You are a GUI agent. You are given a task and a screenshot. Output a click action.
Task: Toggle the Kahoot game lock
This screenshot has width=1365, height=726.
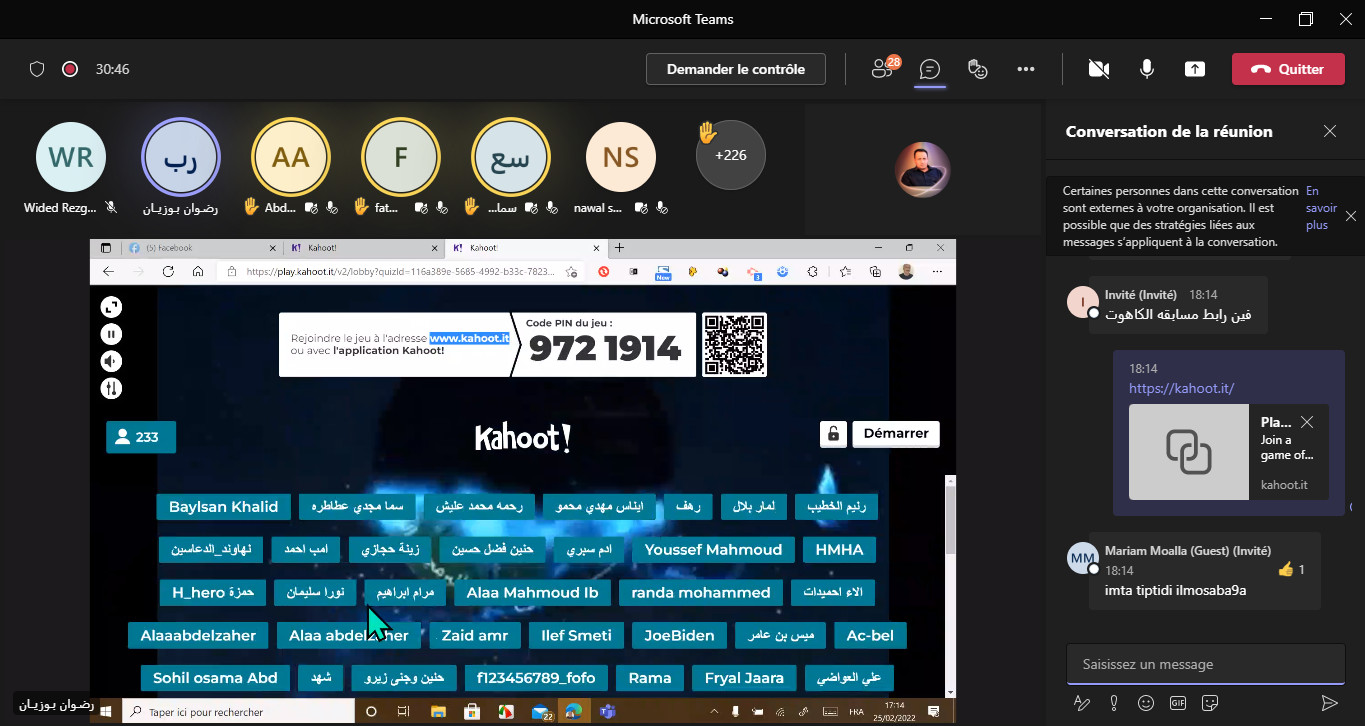[x=832, y=434]
